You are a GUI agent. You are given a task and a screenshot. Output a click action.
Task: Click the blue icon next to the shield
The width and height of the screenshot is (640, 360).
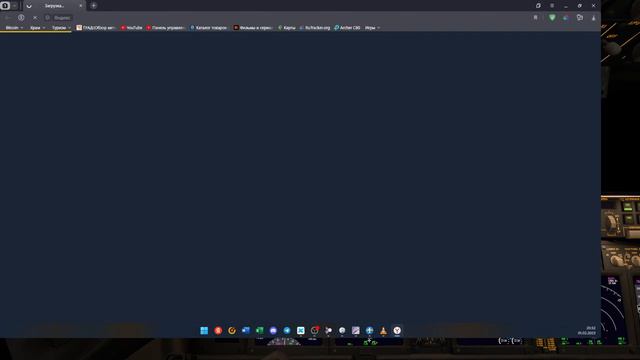(566, 18)
